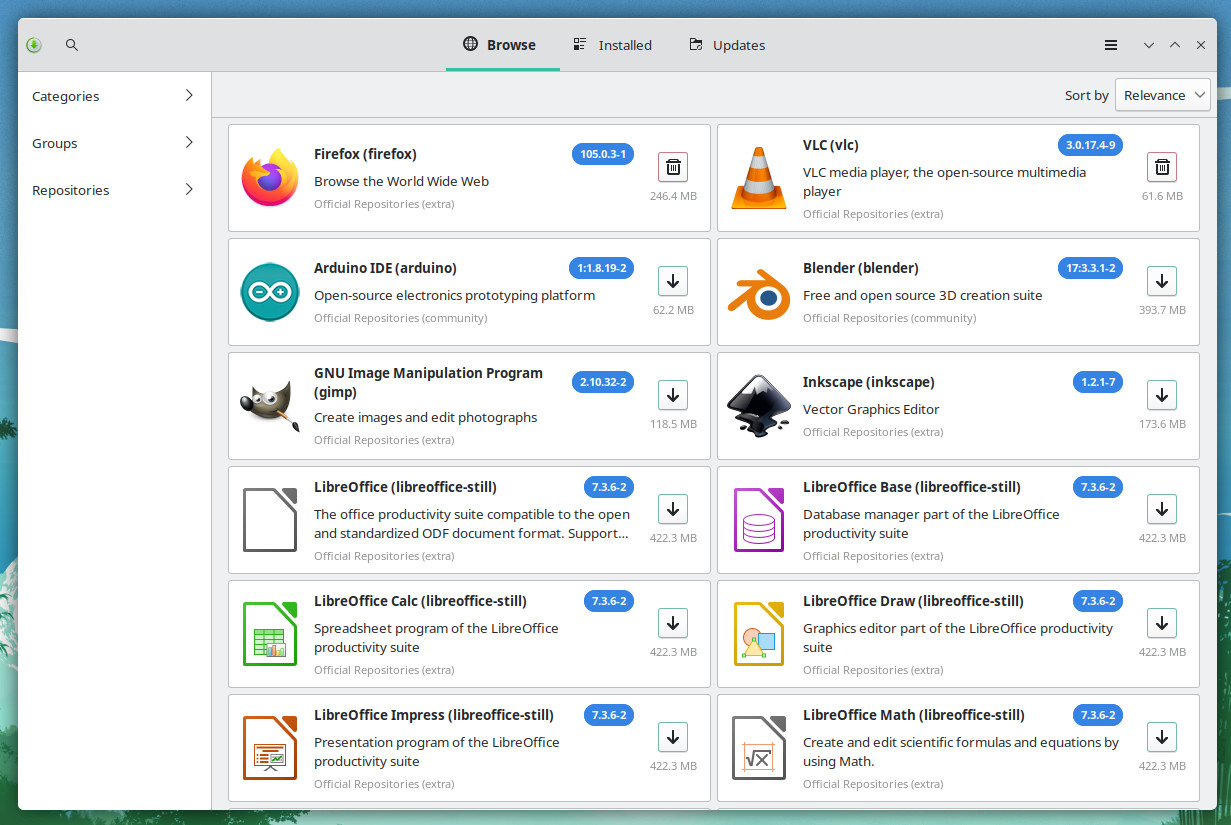The width and height of the screenshot is (1231, 825).
Task: Click the LibreOffice Base database icon
Action: [x=759, y=520]
